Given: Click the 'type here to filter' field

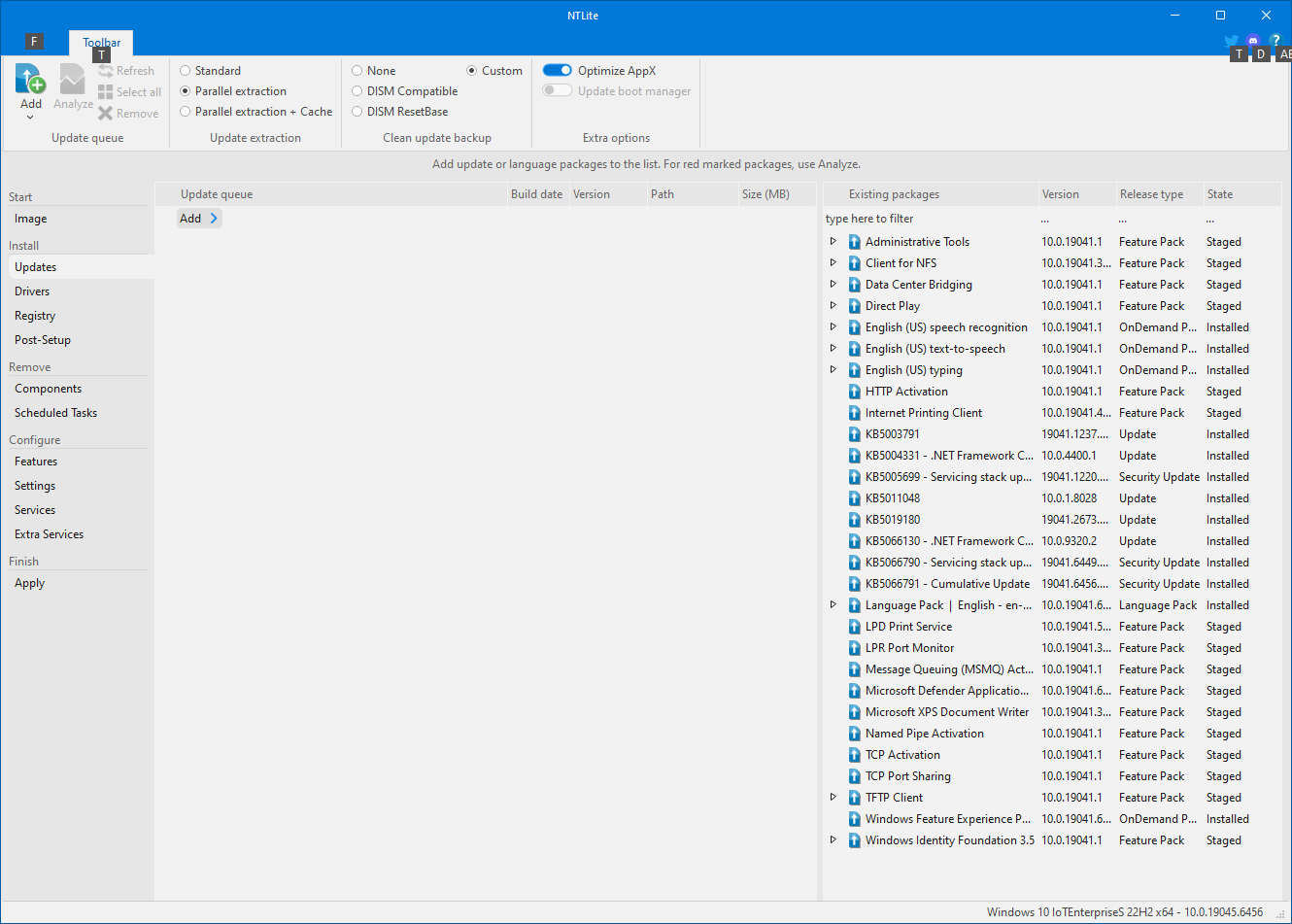Looking at the screenshot, I should click(x=931, y=219).
